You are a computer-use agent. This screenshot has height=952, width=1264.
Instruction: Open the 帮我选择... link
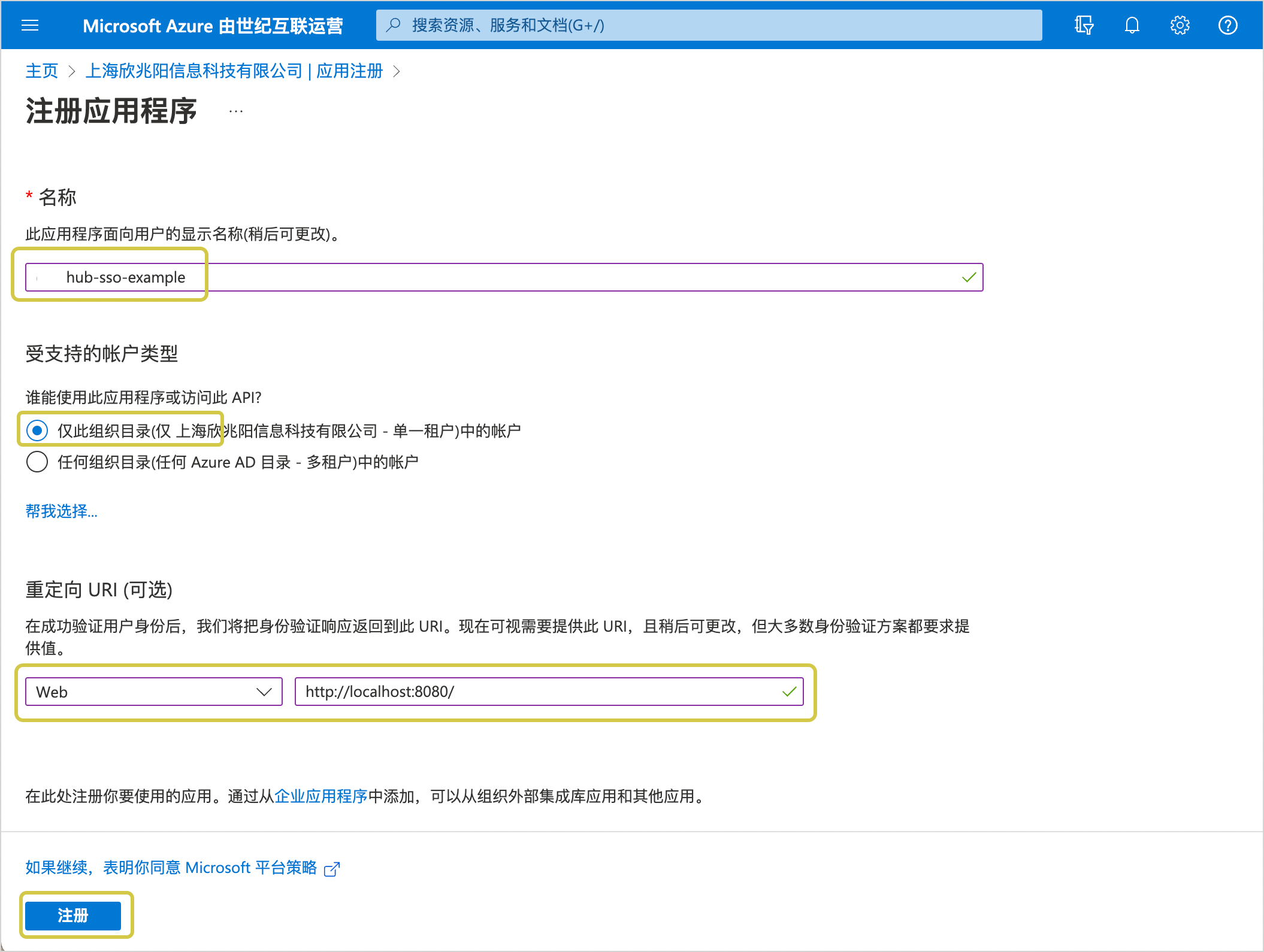click(x=61, y=511)
